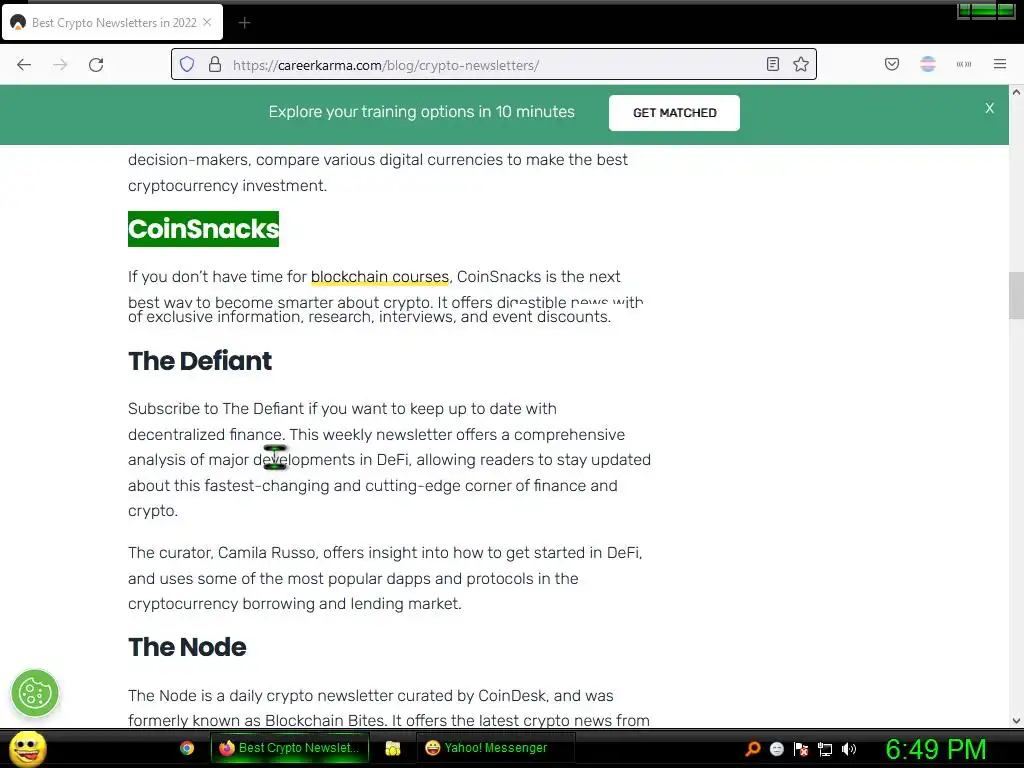Image resolution: width=1024 pixels, height=768 pixels.
Task: Click the 'Explore your training options' banner text
Action: pyautogui.click(x=421, y=112)
